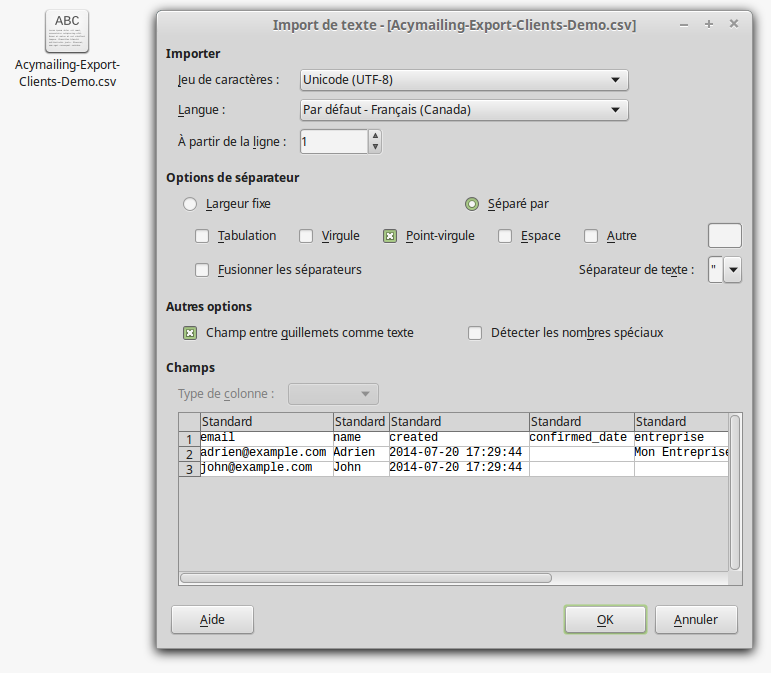Select the Standard header above the created column

(x=459, y=422)
